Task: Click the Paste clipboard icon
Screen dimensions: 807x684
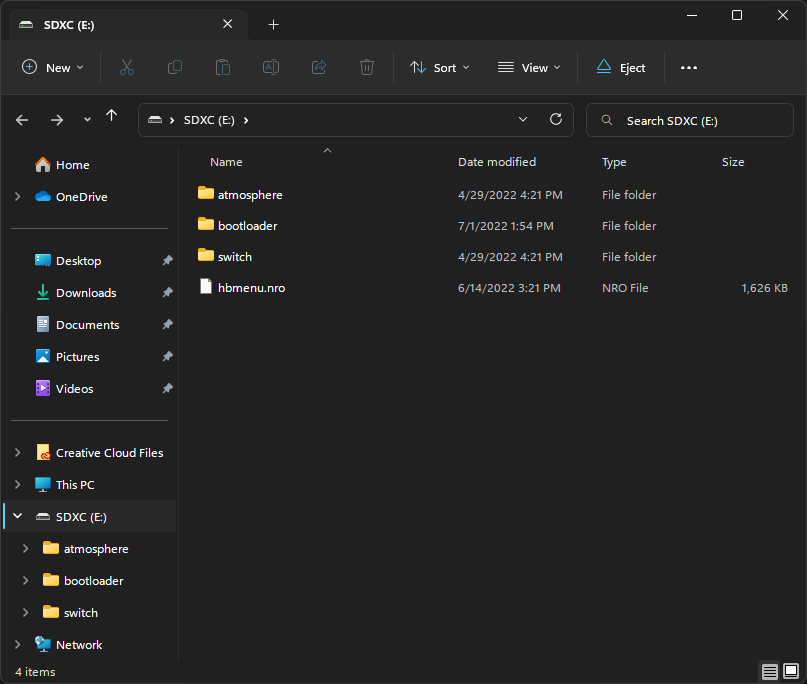Action: [x=223, y=67]
